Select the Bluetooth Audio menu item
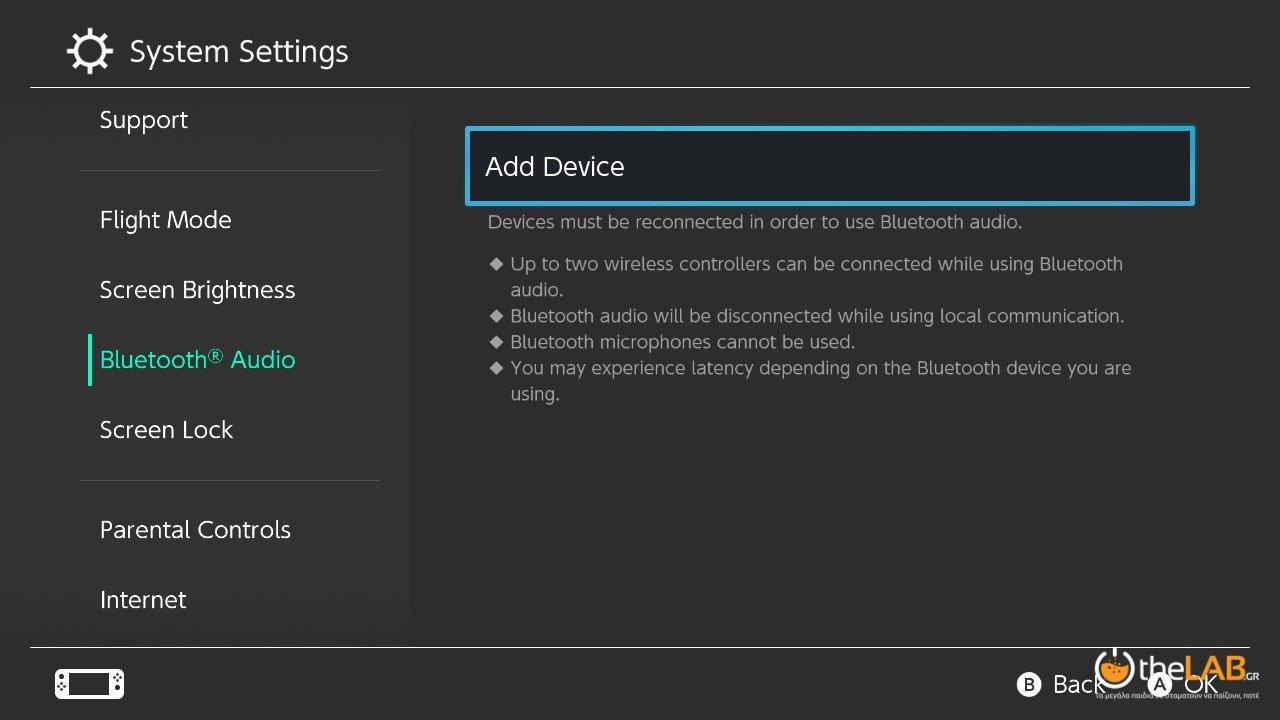1280x720 pixels. 197,360
